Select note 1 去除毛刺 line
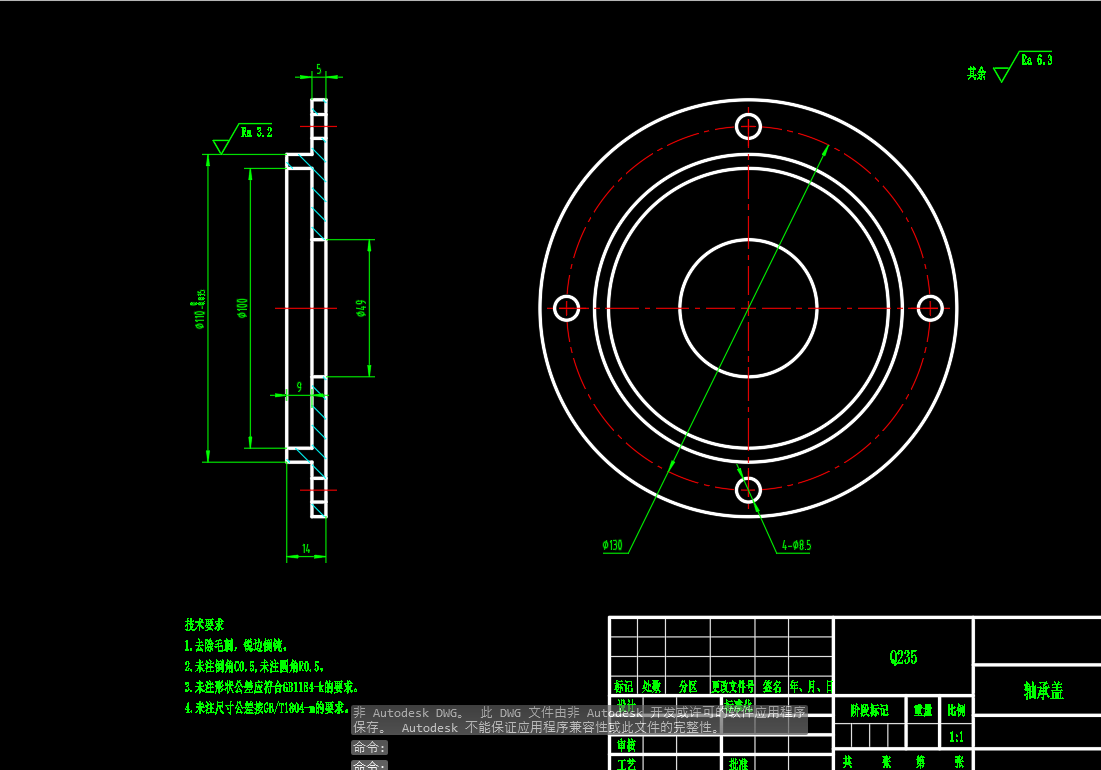Viewport: 1101px width, 770px height. pyautogui.click(x=236, y=646)
